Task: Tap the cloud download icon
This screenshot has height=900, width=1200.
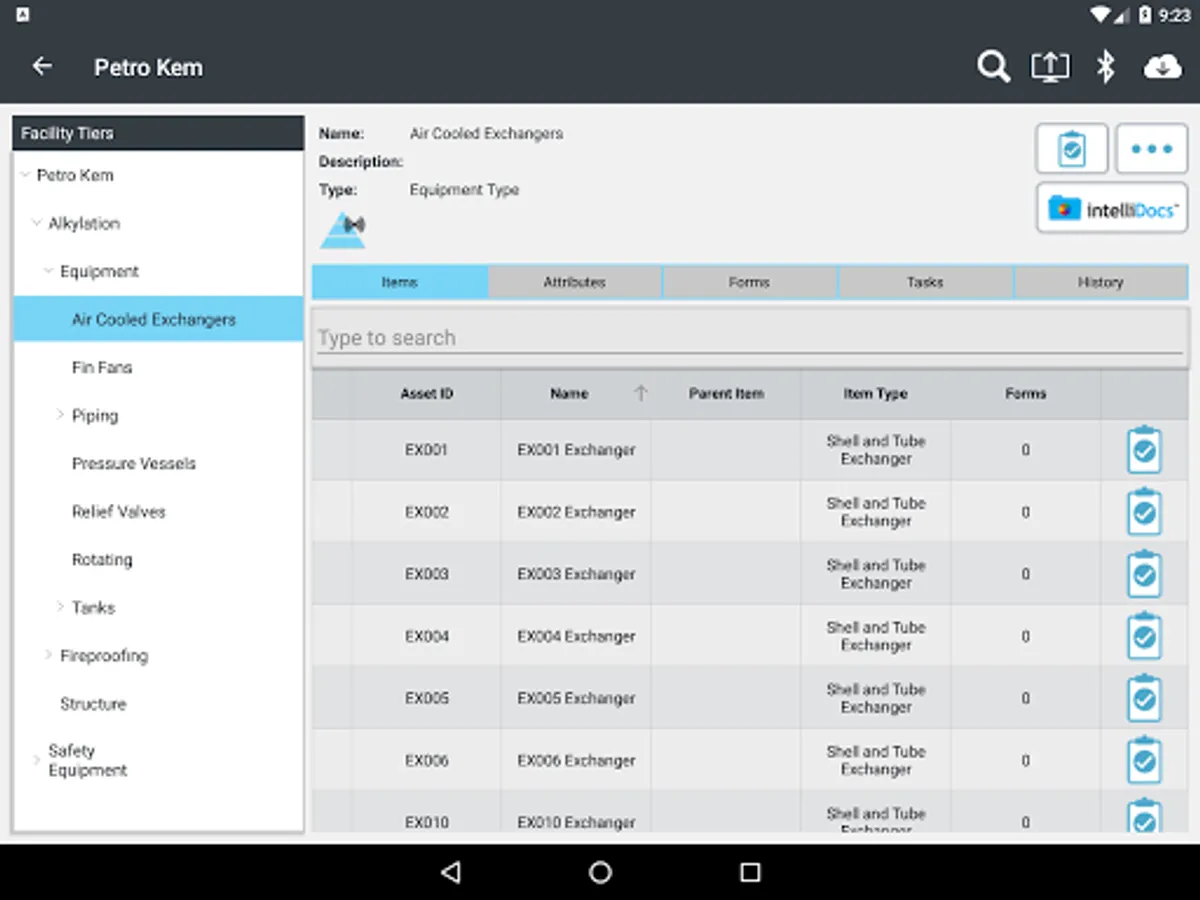Action: tap(1162, 67)
